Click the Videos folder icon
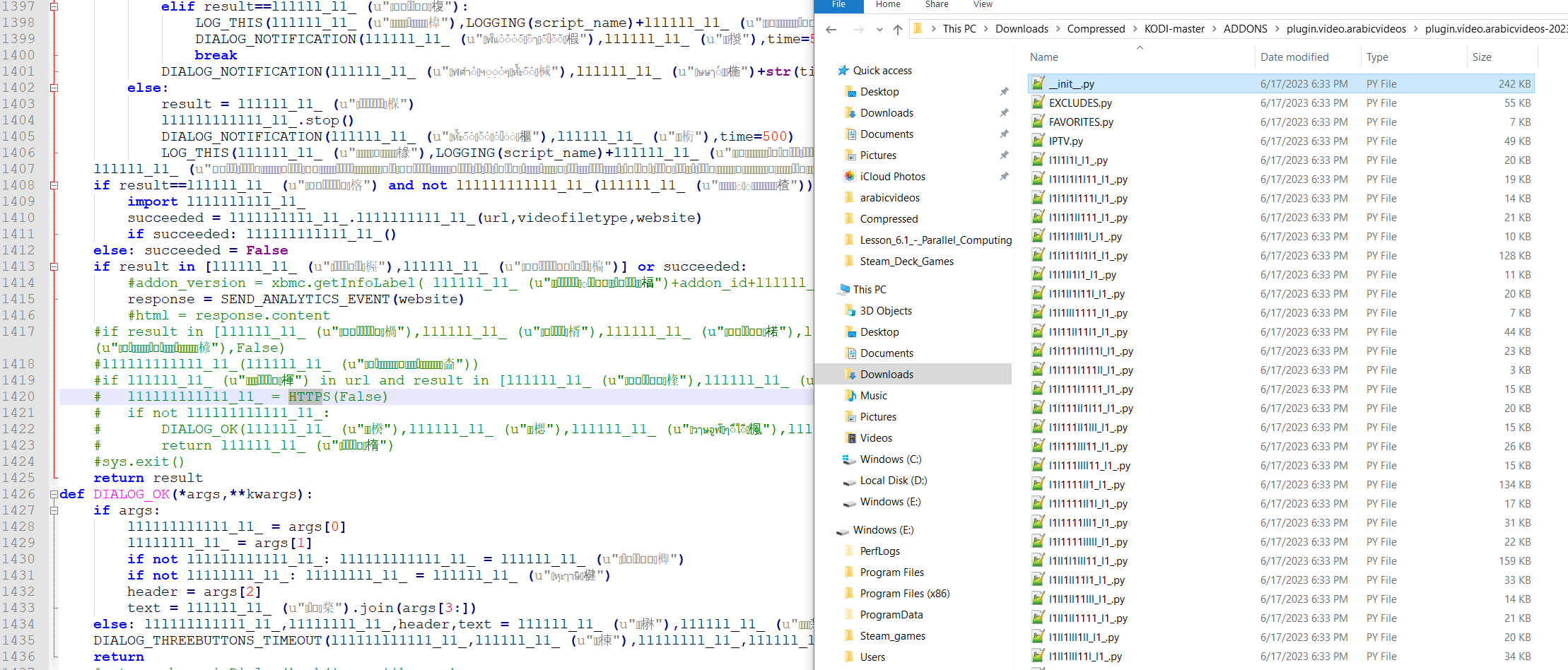This screenshot has width=1568, height=670. 850,438
